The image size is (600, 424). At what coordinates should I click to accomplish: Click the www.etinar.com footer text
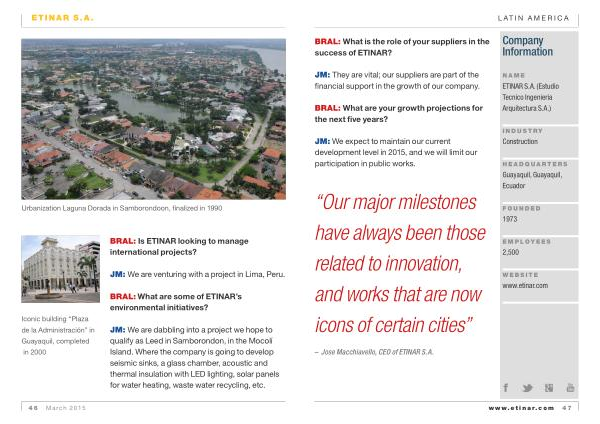coord(521,408)
